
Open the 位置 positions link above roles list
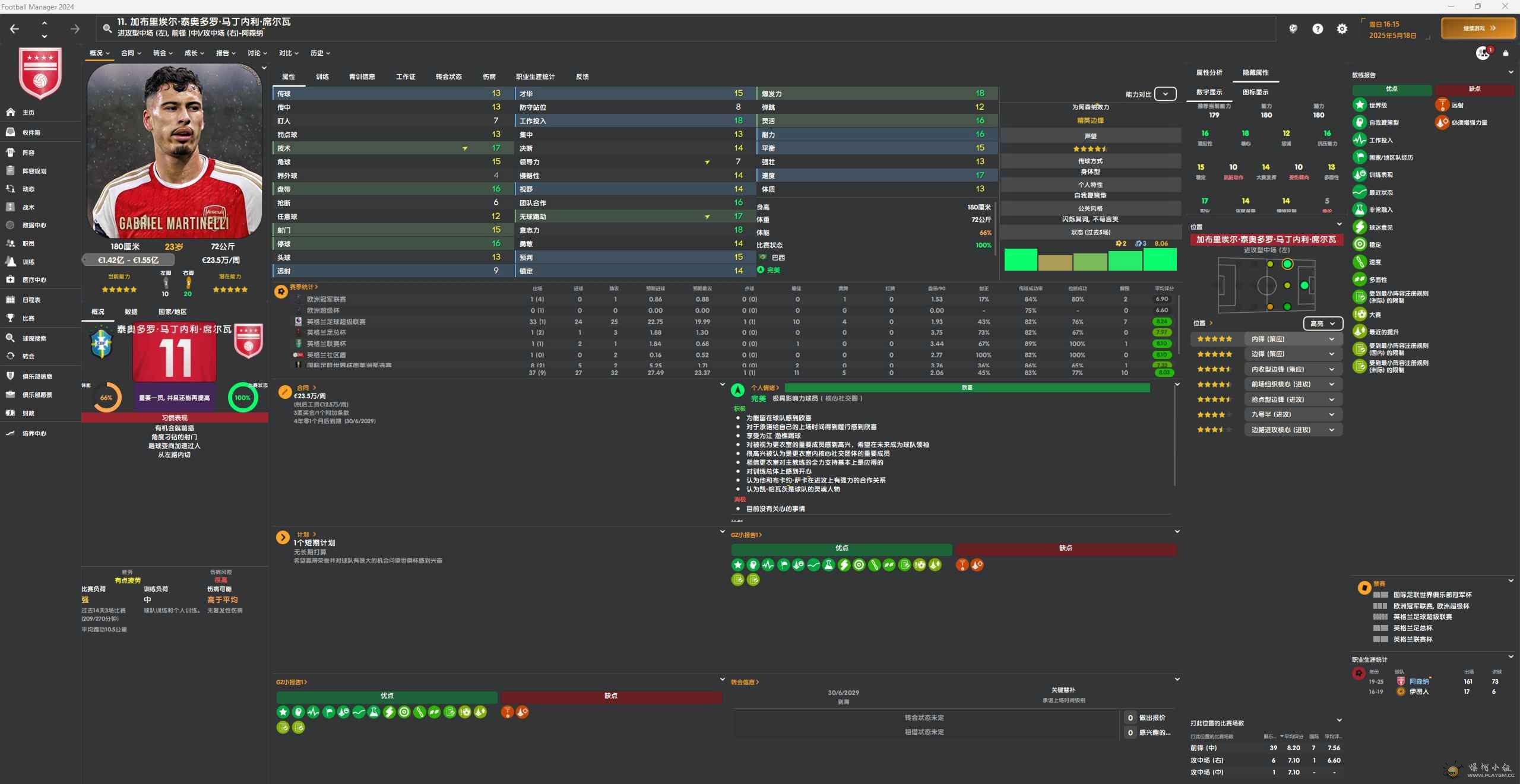[1202, 323]
